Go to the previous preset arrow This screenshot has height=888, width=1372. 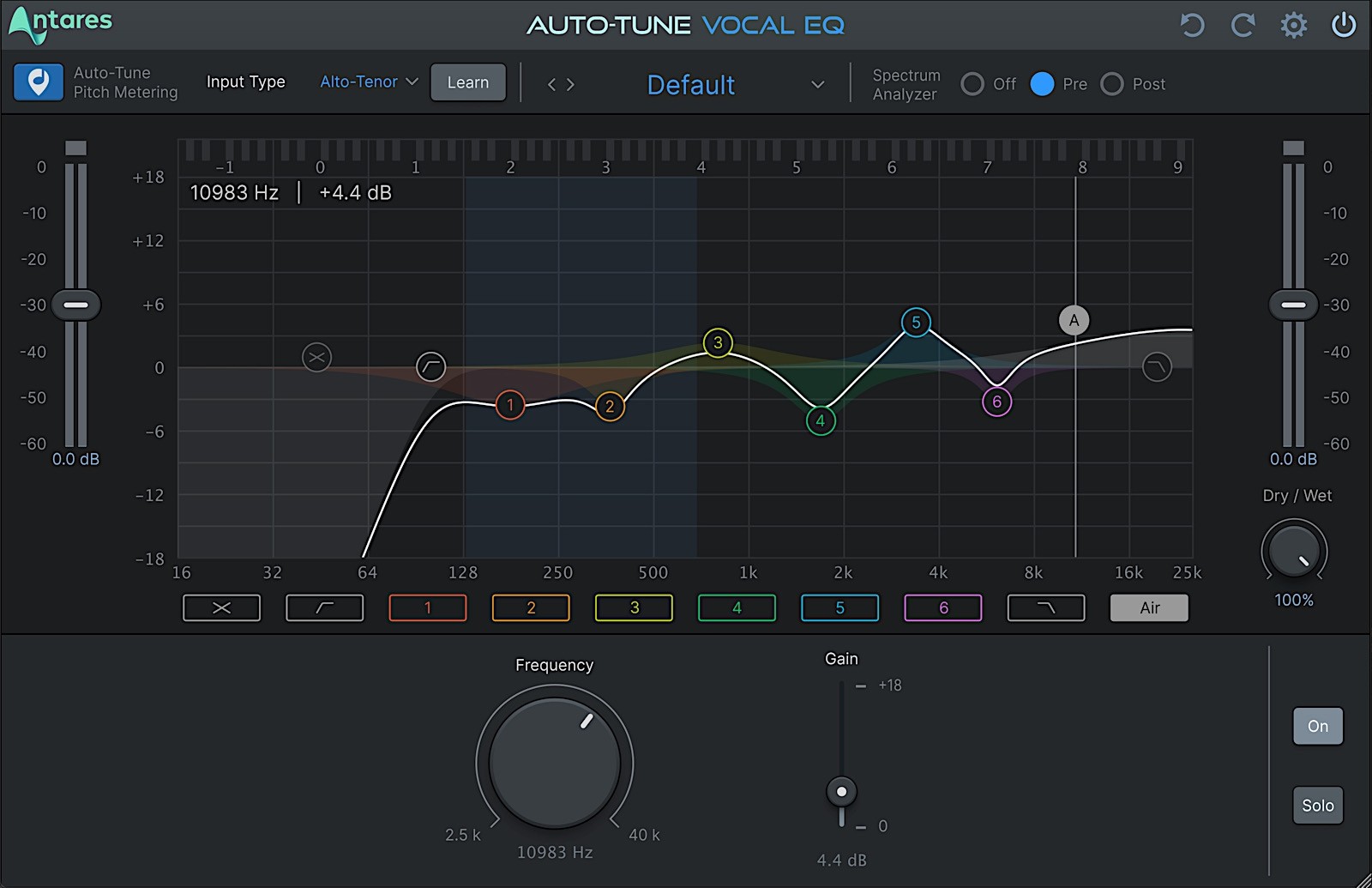552,84
